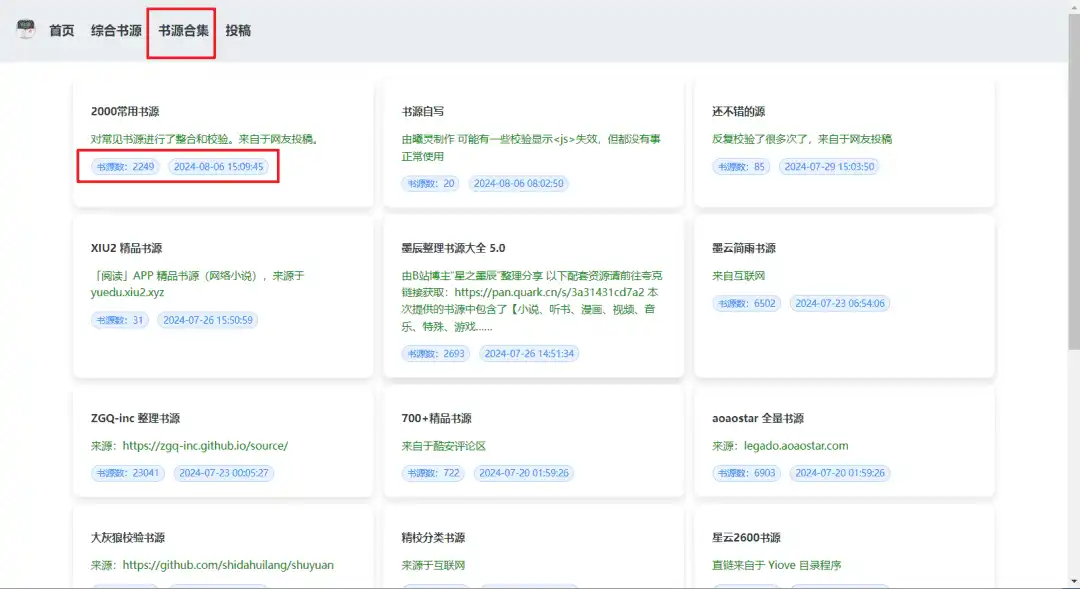Click the 书源数: 85 badge
Viewport: 1080px width, 589px height.
pyautogui.click(x=741, y=167)
